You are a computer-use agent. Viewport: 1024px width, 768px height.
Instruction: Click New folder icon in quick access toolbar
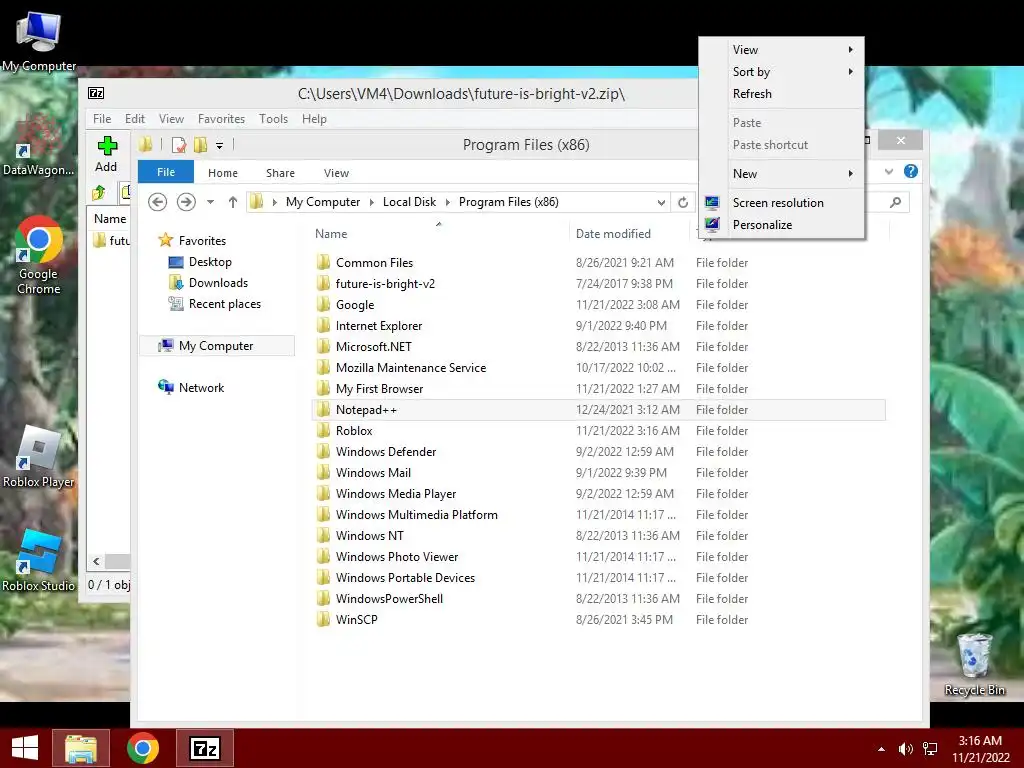(x=200, y=144)
